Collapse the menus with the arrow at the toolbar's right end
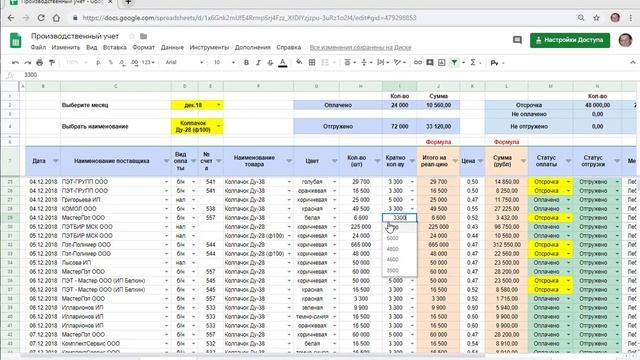The height and width of the screenshot is (360, 640). pyautogui.click(x=633, y=62)
